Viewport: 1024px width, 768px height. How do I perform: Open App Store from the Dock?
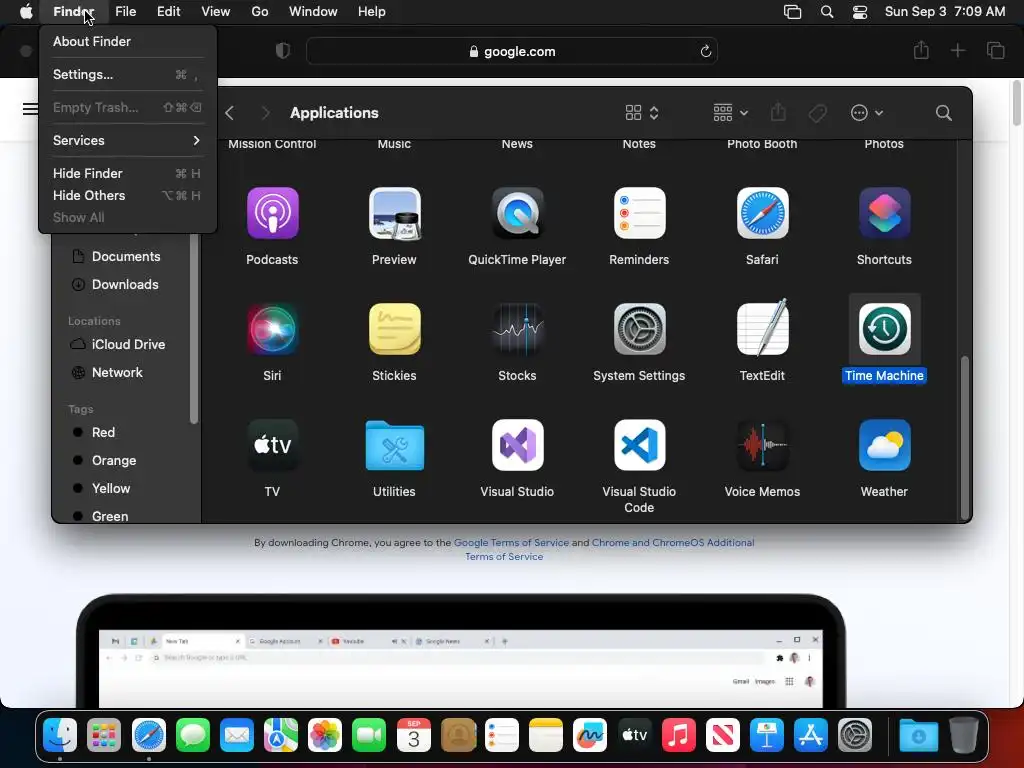coord(810,735)
